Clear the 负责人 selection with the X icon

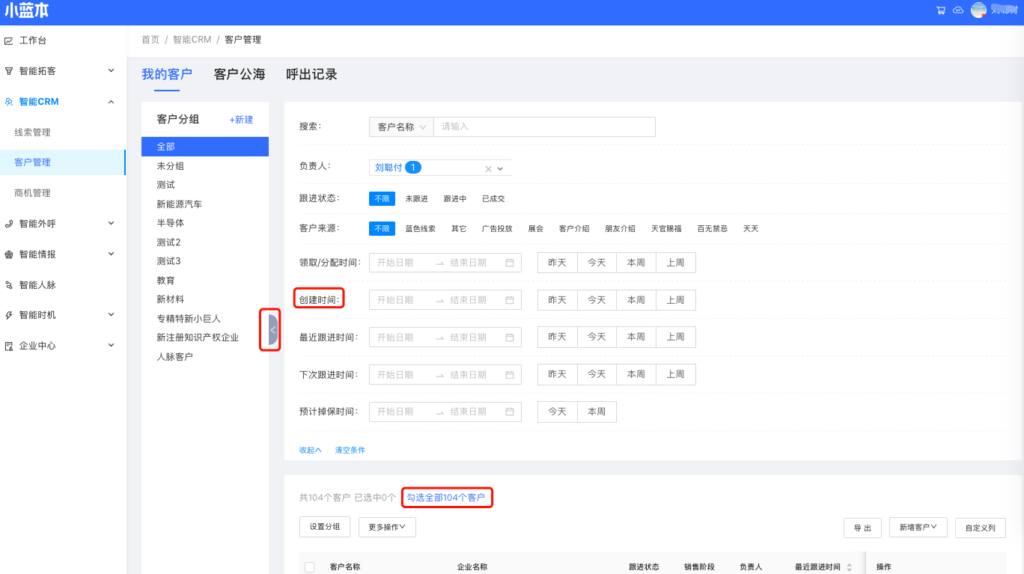(488, 168)
